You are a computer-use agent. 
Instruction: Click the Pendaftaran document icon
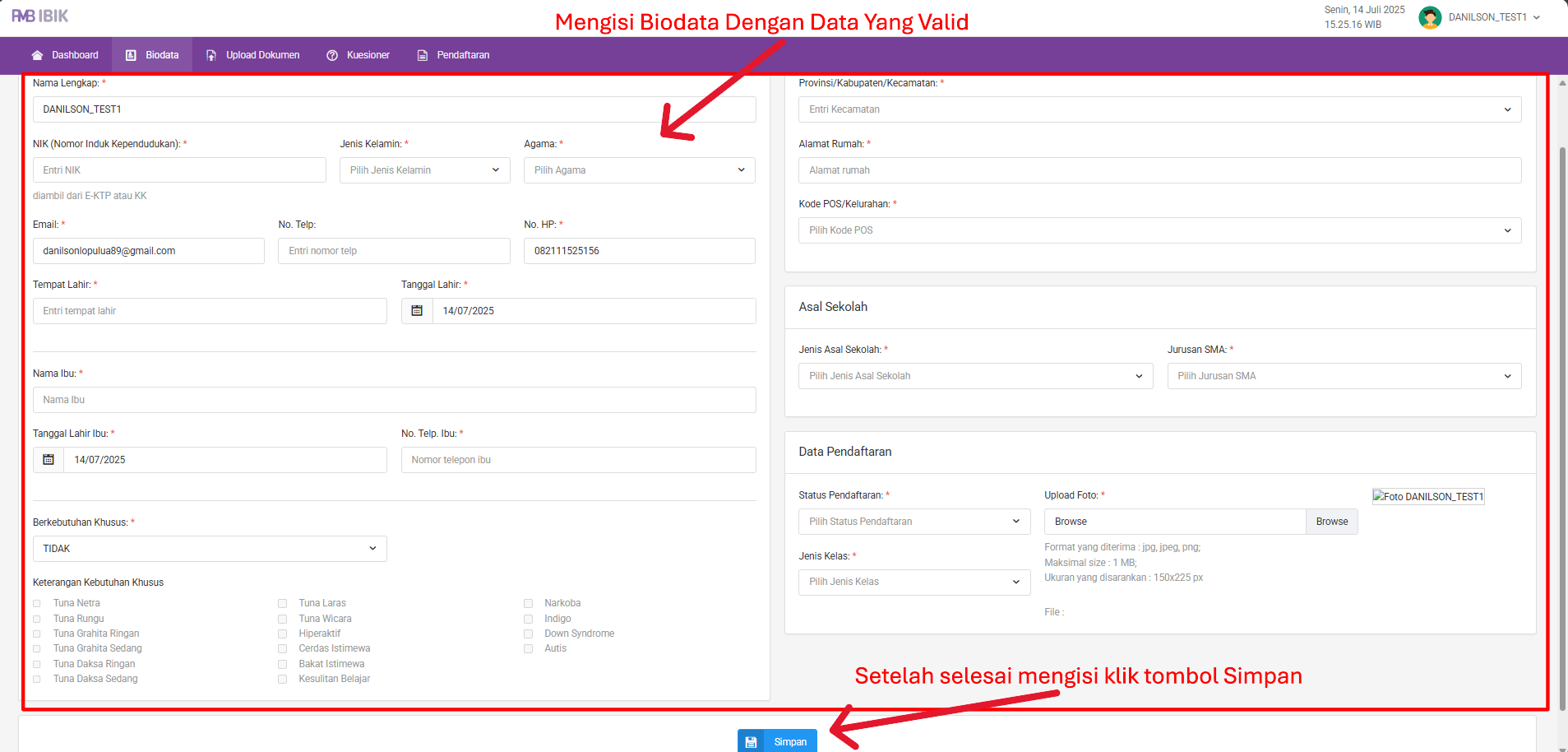click(x=423, y=55)
